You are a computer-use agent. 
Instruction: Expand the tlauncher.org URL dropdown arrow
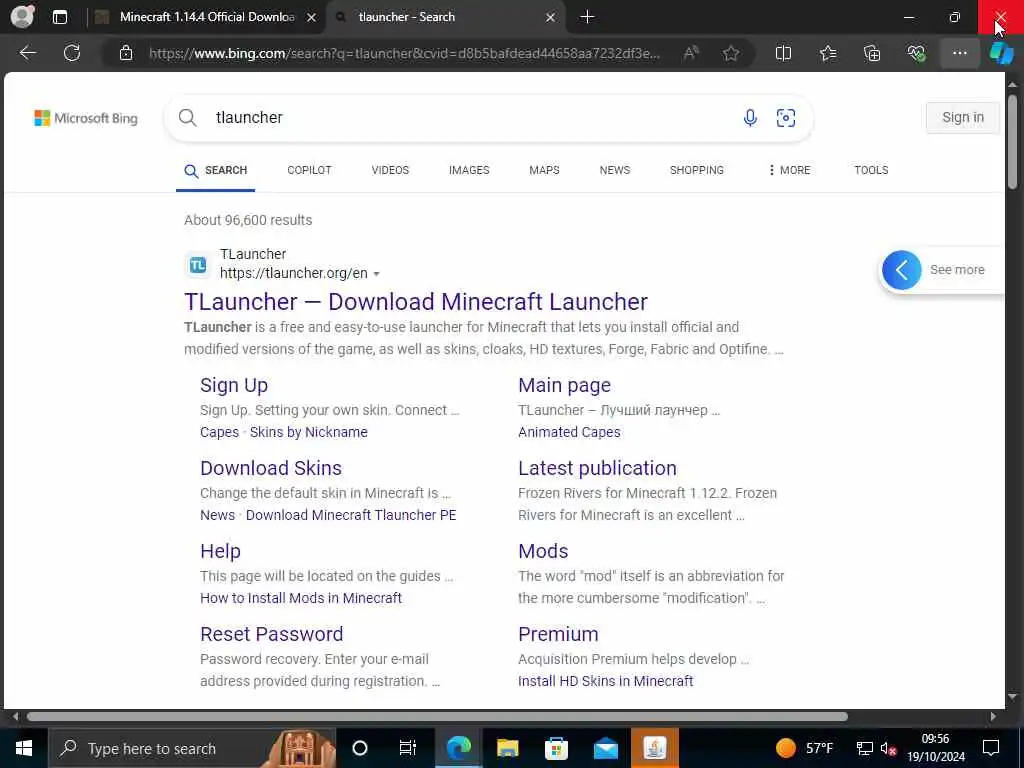[376, 274]
